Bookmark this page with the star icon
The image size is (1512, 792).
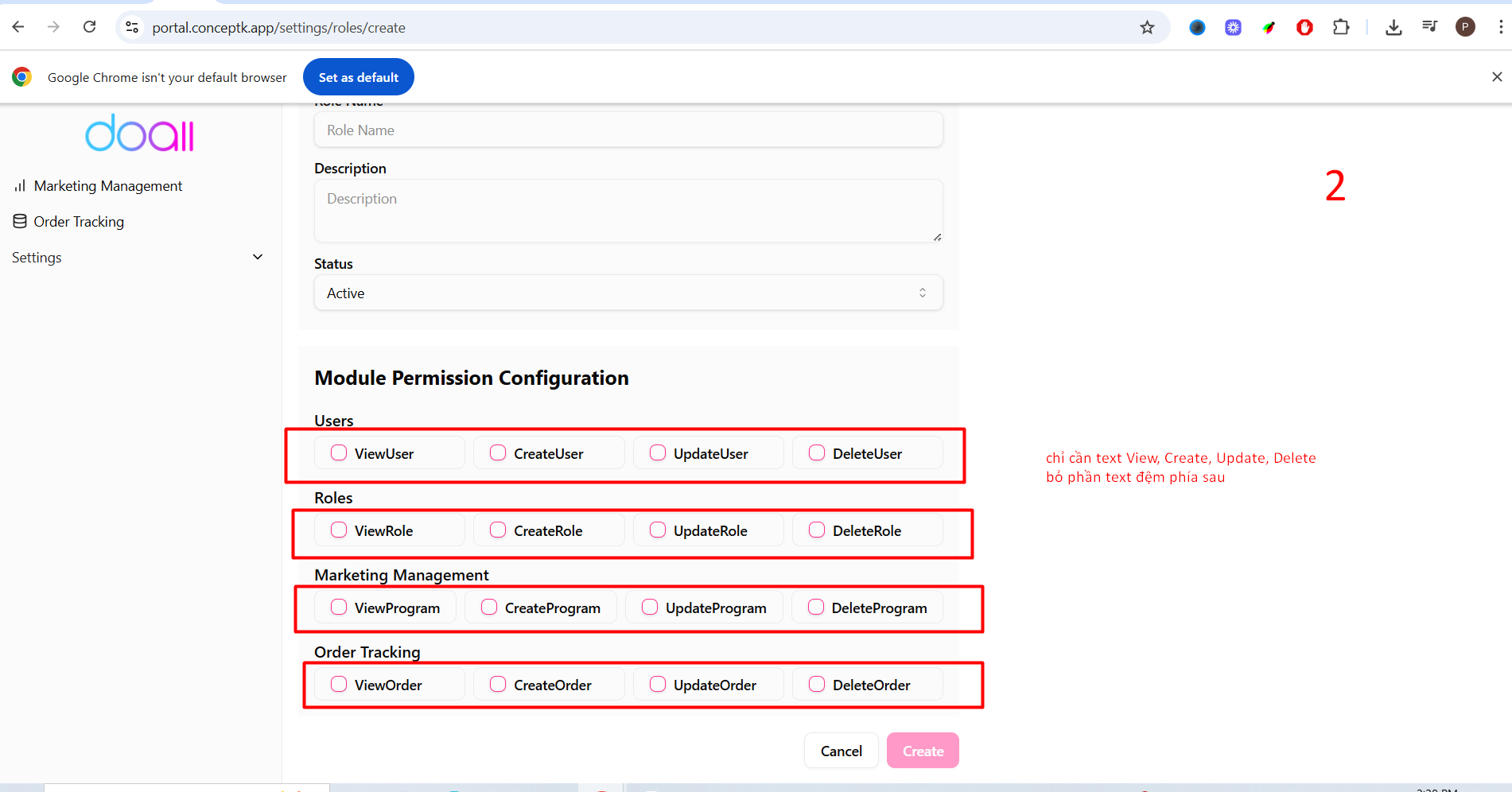pyautogui.click(x=1147, y=28)
